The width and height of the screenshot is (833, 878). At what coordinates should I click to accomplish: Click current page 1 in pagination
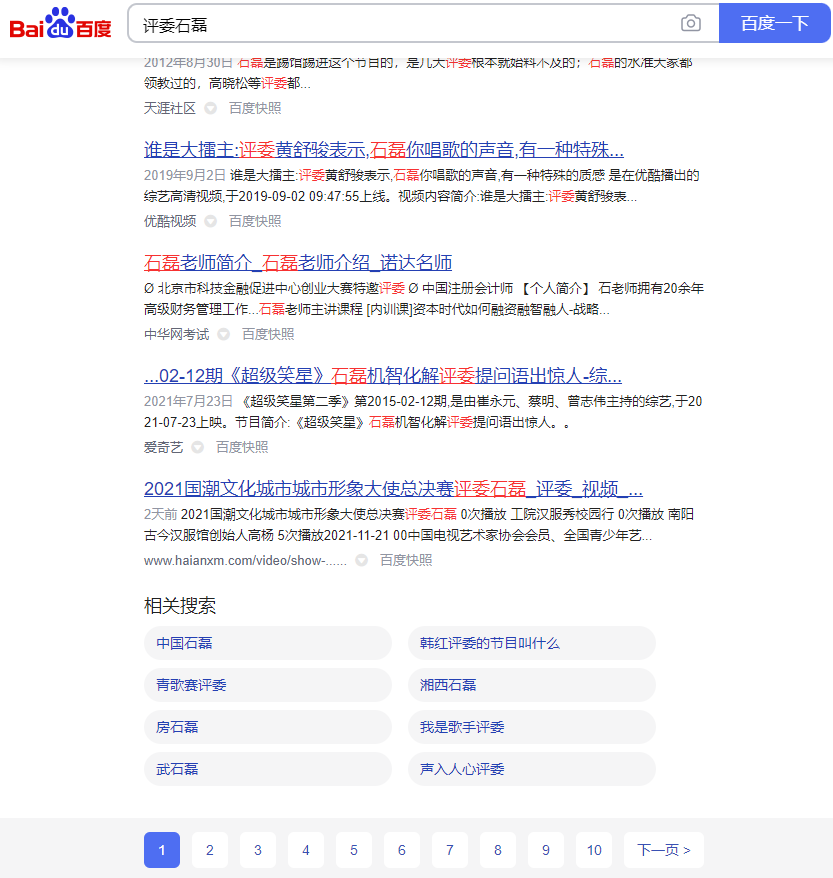pos(162,850)
